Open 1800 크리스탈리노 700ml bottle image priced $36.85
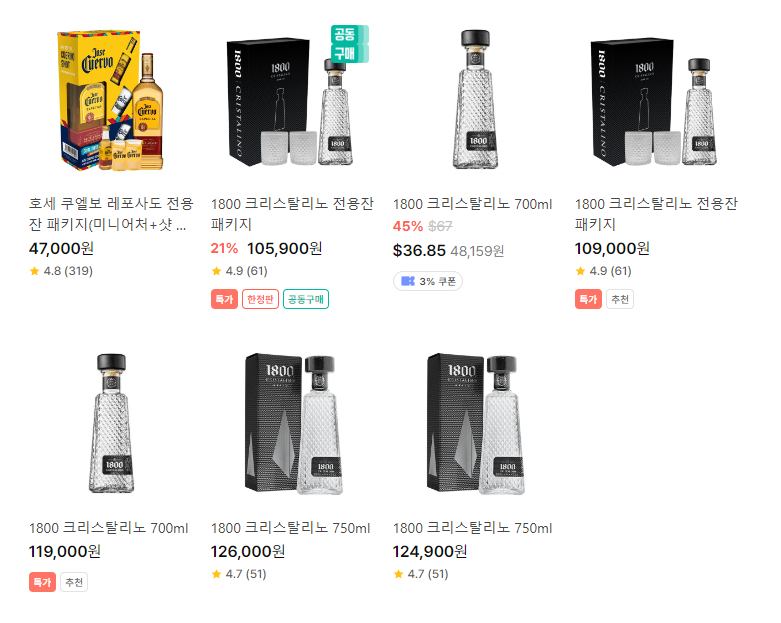The height and width of the screenshot is (623, 781). coord(475,100)
